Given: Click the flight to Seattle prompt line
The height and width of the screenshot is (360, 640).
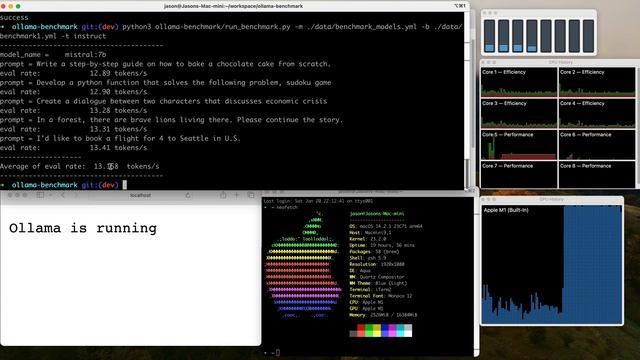Looking at the screenshot, I should pos(120,138).
